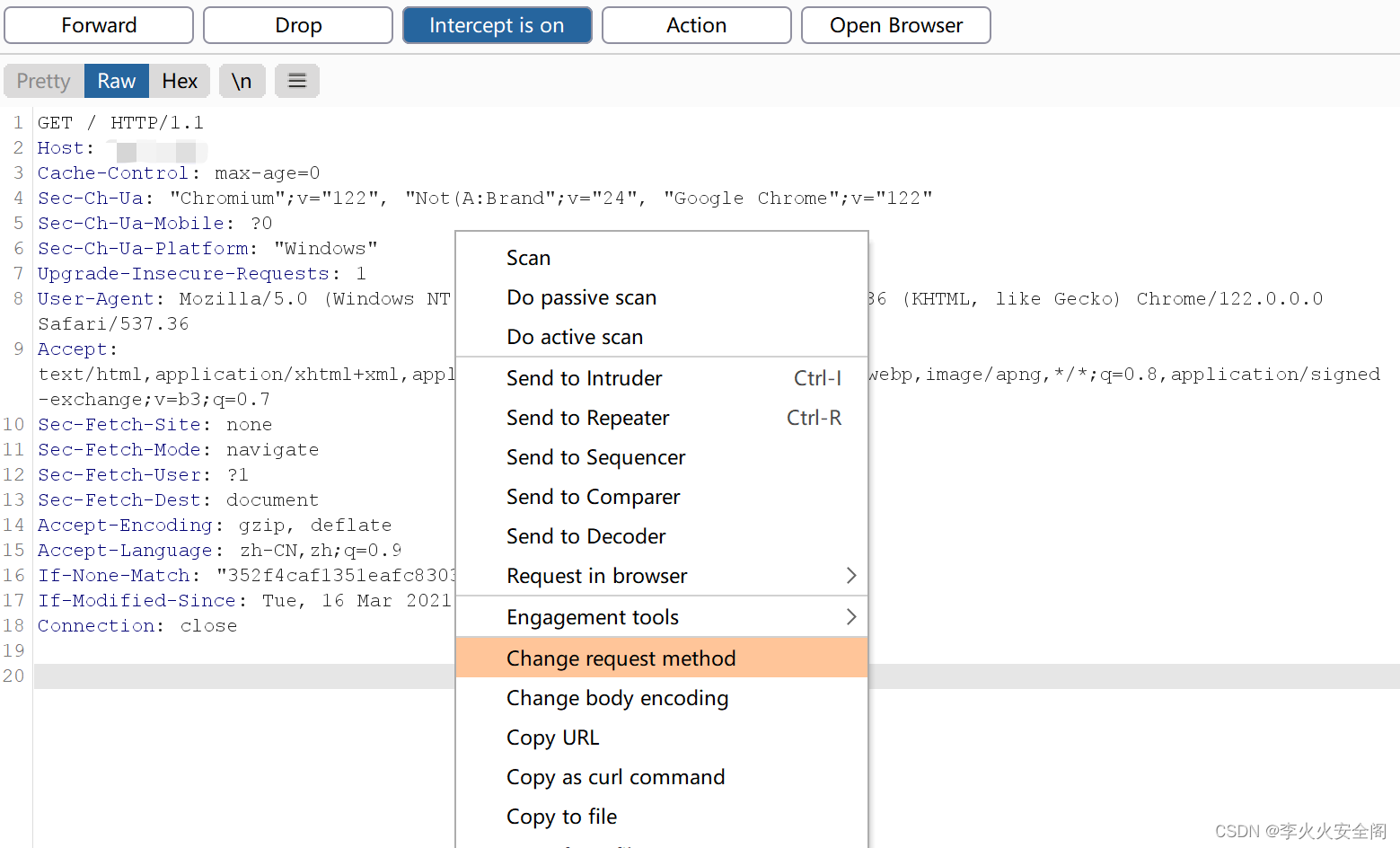The image size is (1400, 848).
Task: Click the Accept-Language header line
Action: (220, 551)
